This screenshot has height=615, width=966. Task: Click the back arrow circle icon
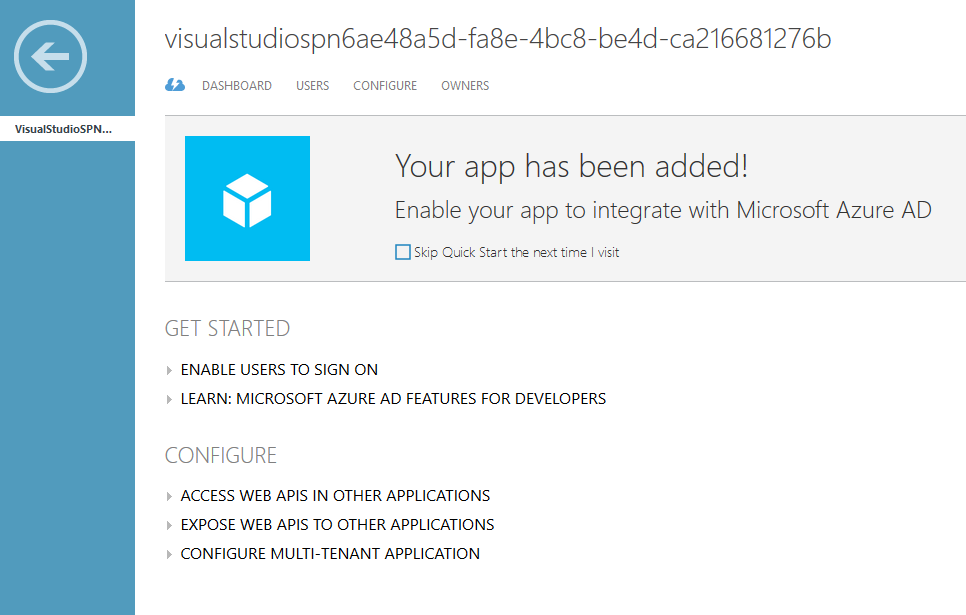click(50, 58)
